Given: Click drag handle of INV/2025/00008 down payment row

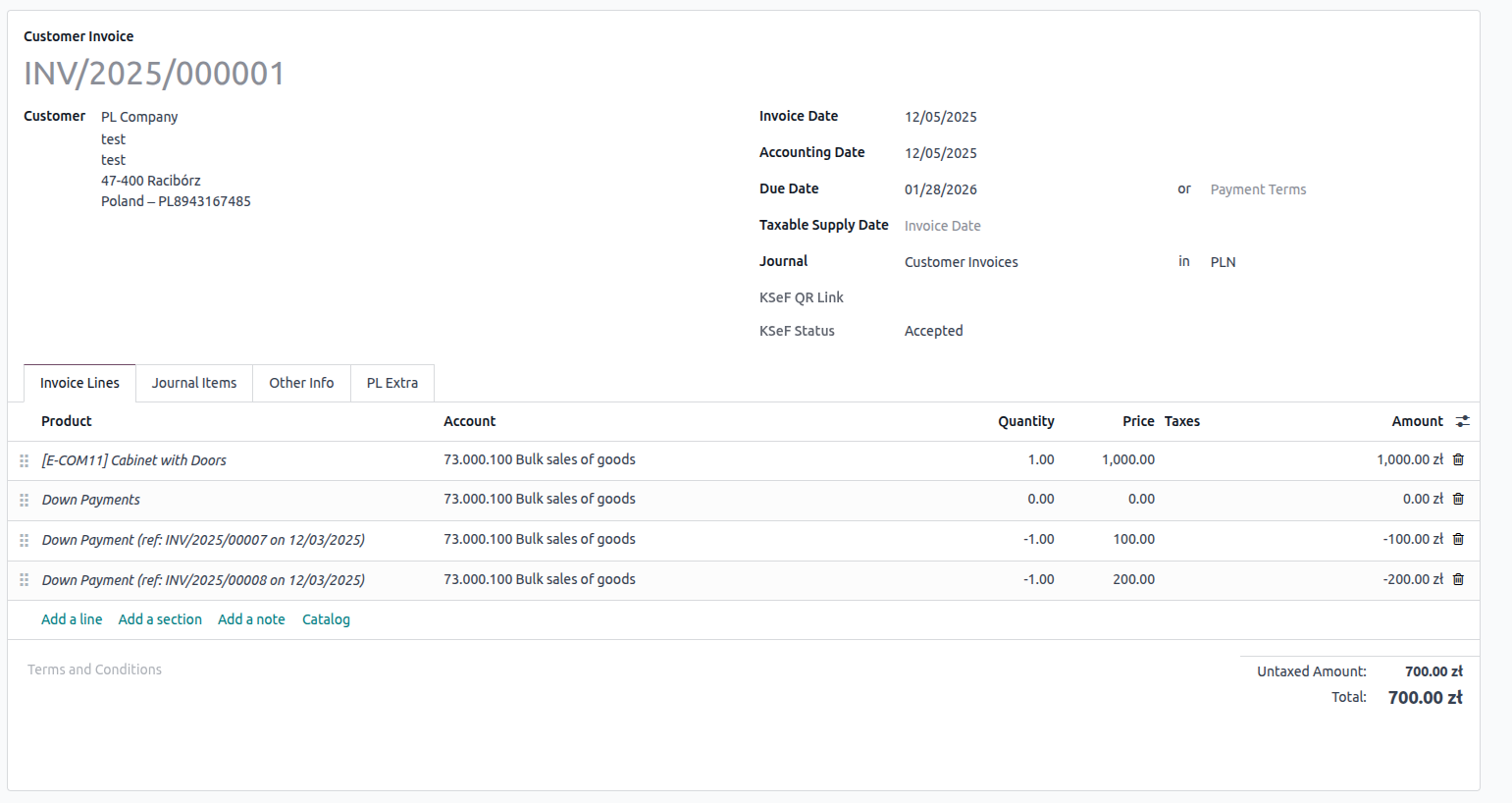Looking at the screenshot, I should coord(25,580).
